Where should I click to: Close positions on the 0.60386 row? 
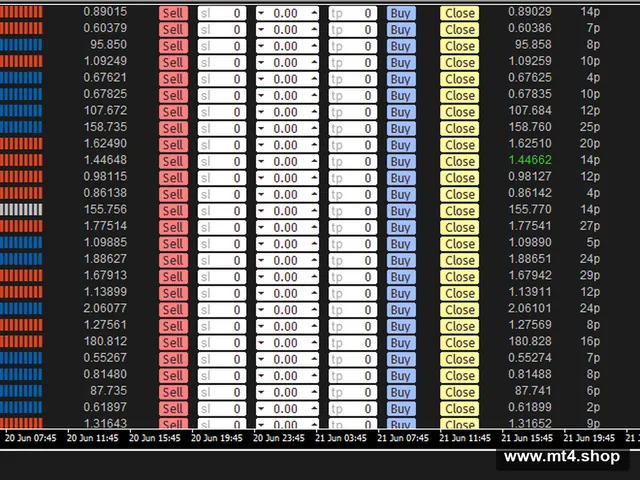pos(460,30)
